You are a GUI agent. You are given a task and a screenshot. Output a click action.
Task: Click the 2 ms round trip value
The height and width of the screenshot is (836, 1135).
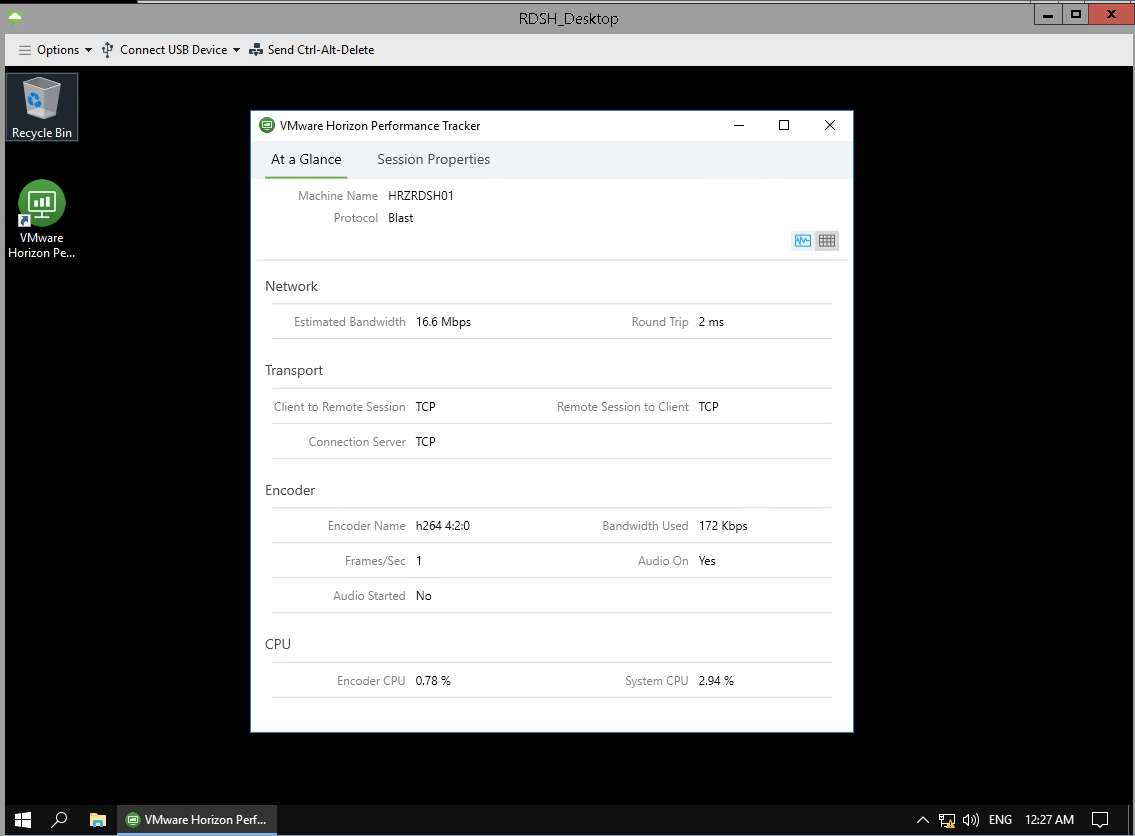[x=711, y=322]
